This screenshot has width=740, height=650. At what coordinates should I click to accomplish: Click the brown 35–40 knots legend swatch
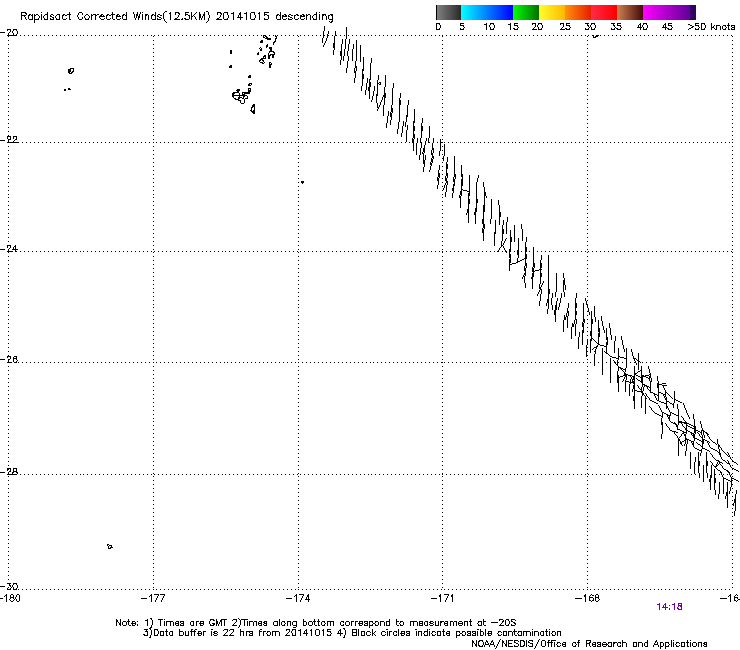[630, 12]
